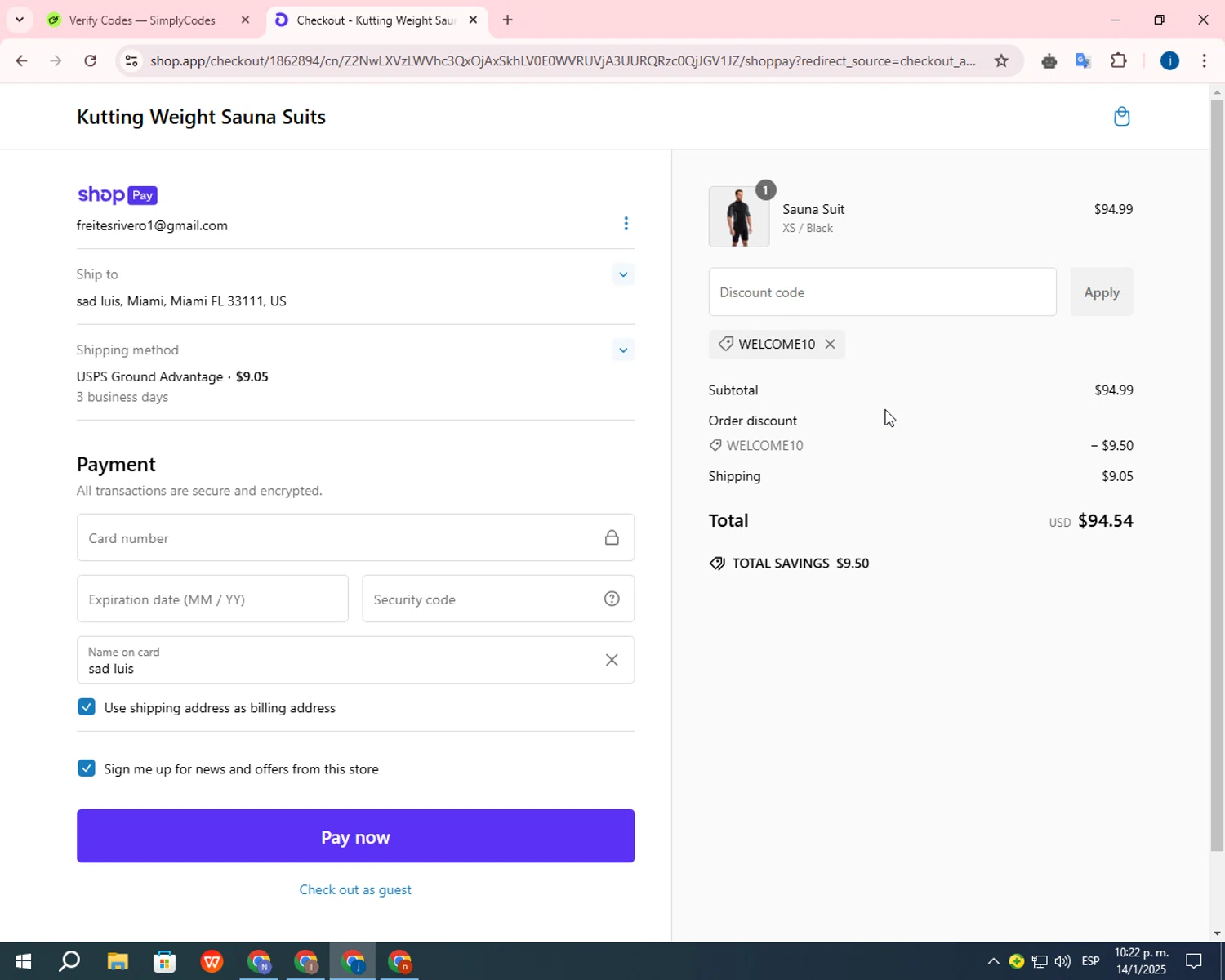Click the card number lock icon
The image size is (1225, 980).
click(612, 537)
